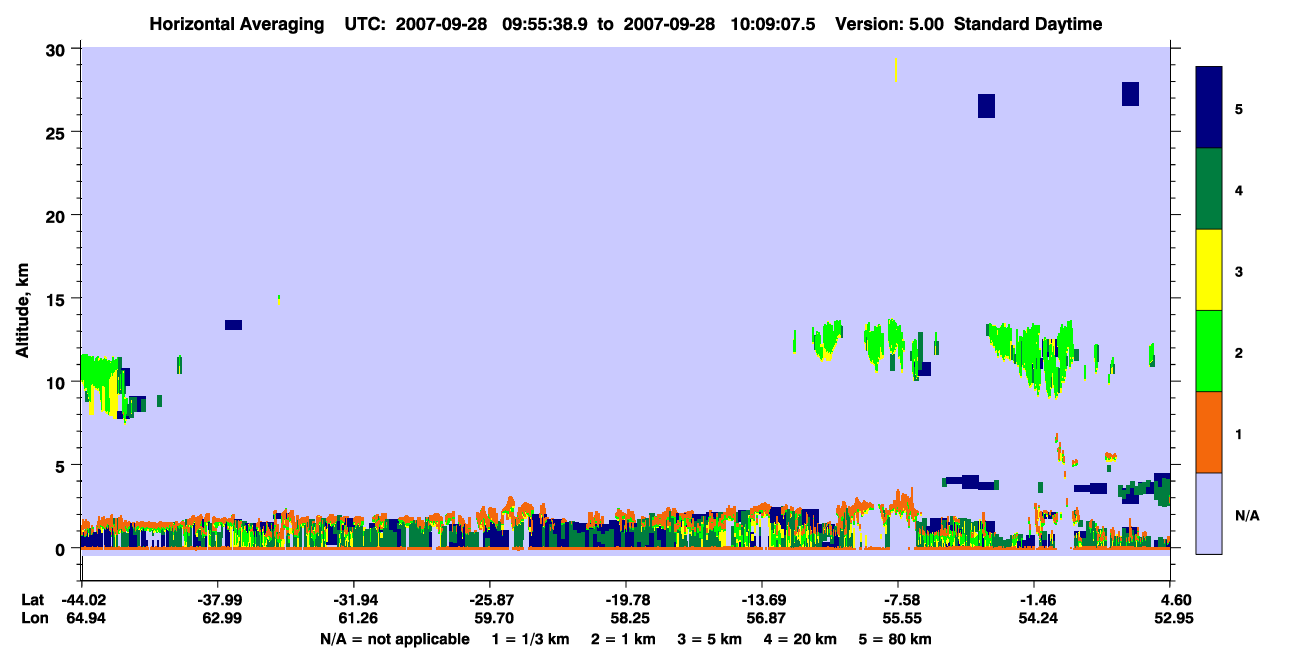Click the latitude value -25.87
Viewport: 1300px width, 667px height.
489,600
